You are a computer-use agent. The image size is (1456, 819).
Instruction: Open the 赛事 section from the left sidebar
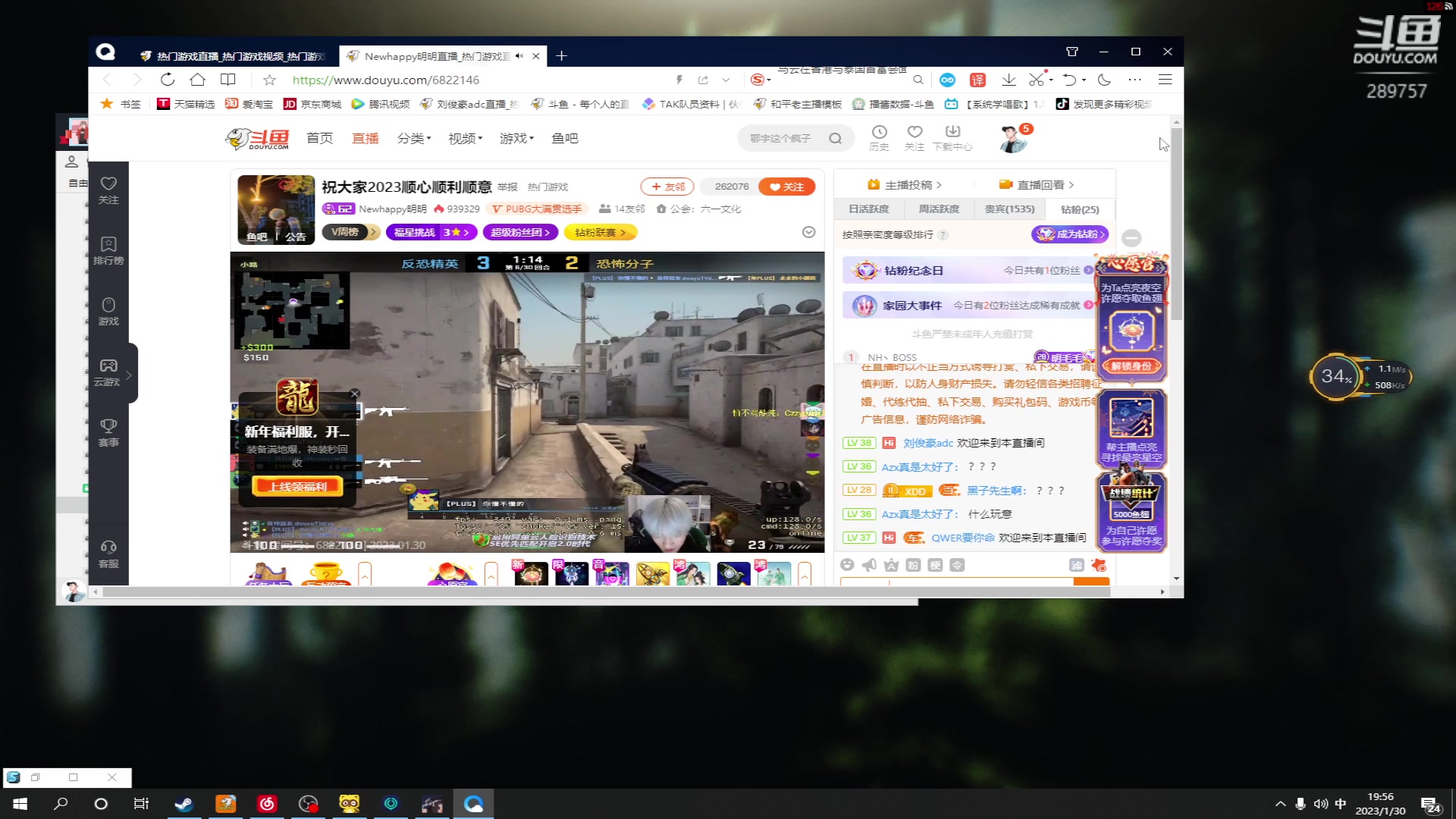point(108,433)
